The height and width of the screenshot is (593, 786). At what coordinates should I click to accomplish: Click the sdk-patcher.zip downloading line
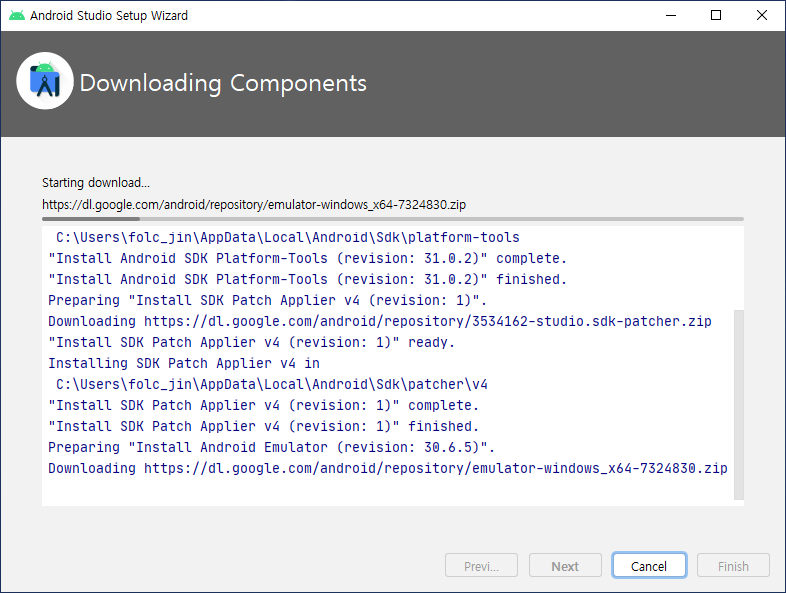(x=380, y=321)
